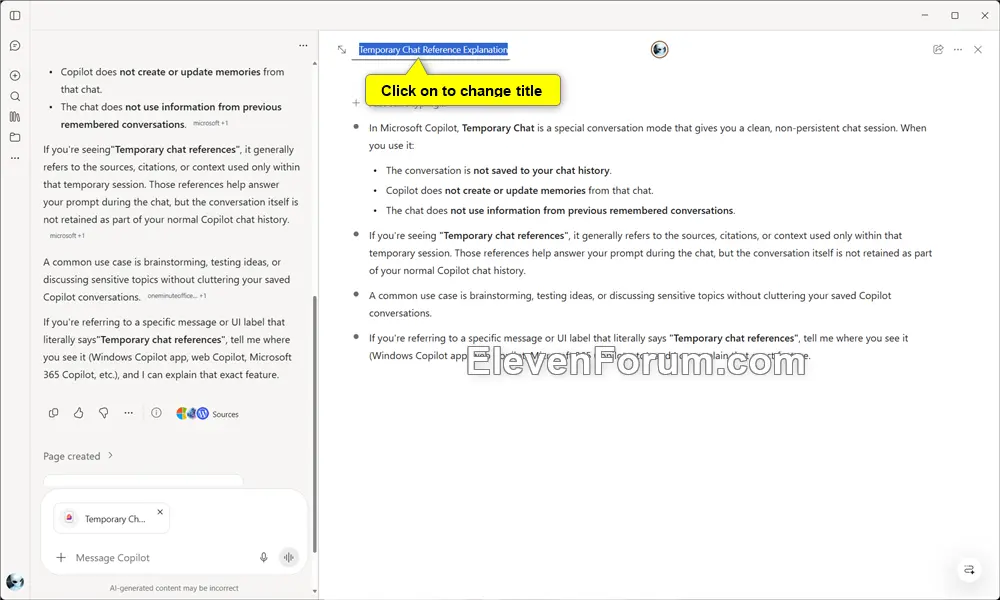1000x600 pixels.
Task: Add attachment with plus button
Action: (x=61, y=557)
